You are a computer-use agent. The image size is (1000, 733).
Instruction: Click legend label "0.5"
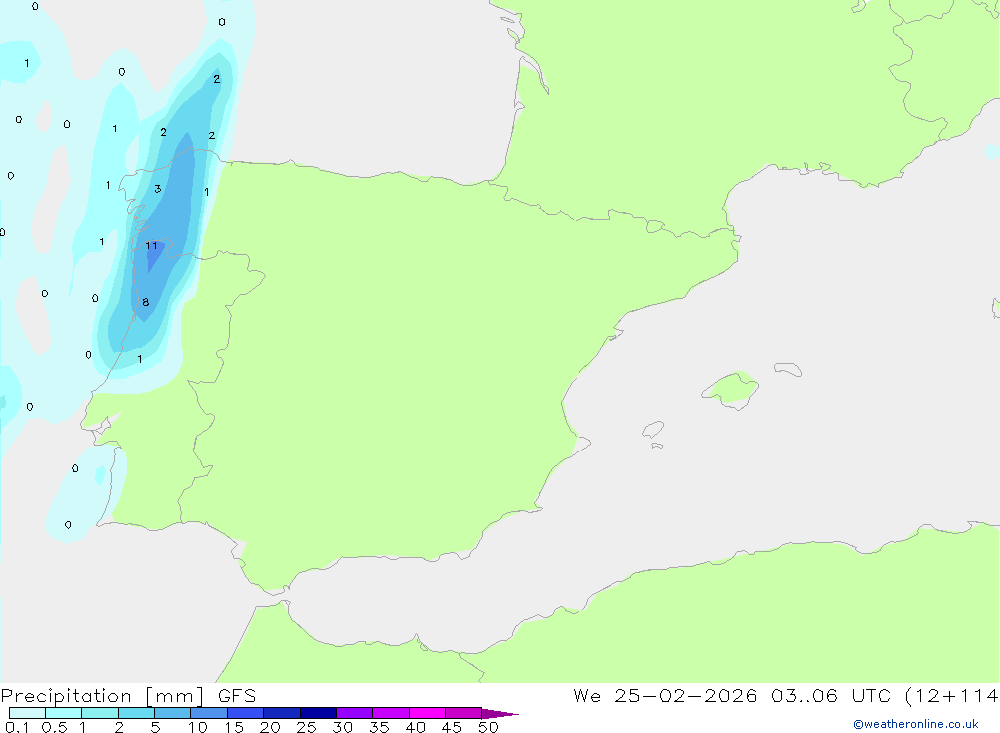(54, 727)
